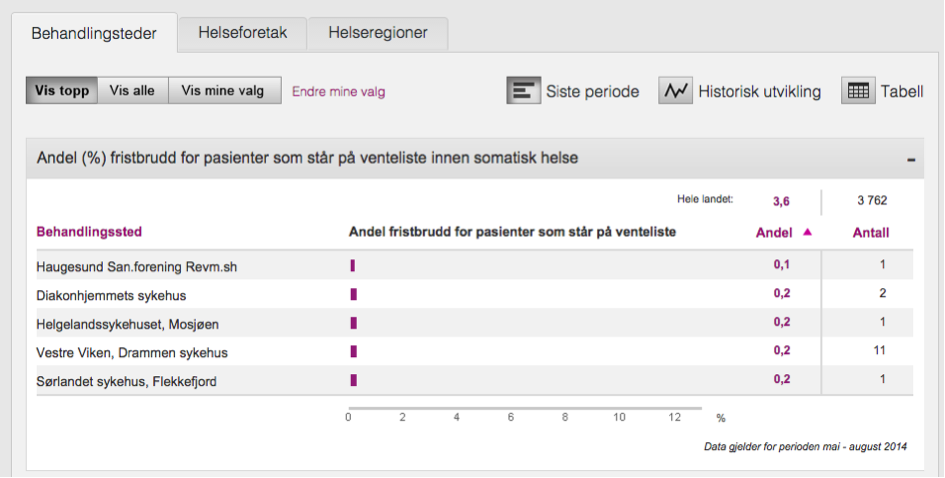Toggle Vis mine valg filter

pyautogui.click(x=223, y=91)
